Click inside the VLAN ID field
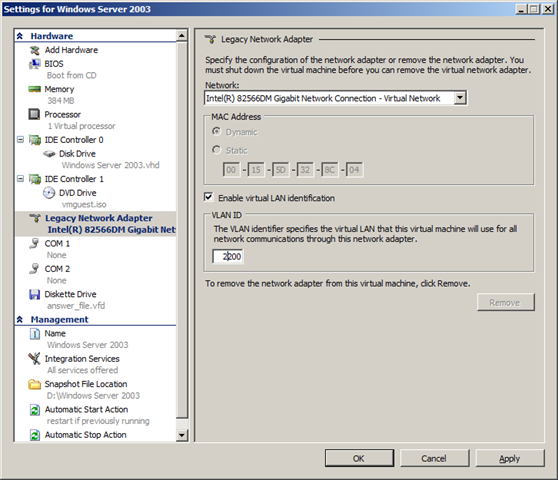The image size is (558, 480). [228, 256]
